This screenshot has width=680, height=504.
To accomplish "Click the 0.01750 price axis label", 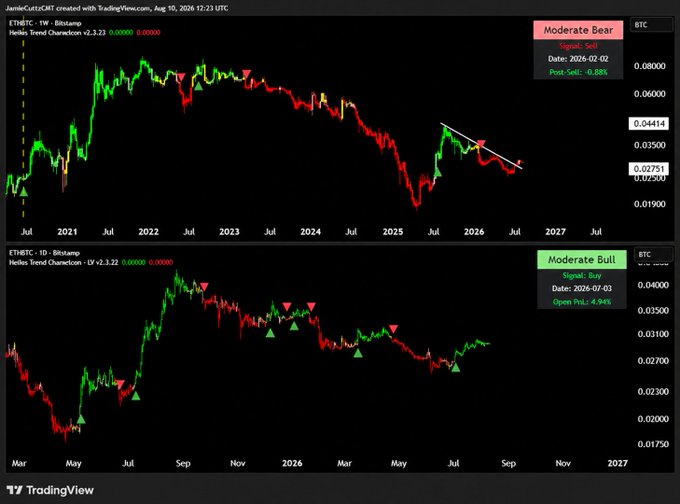I will click(653, 444).
